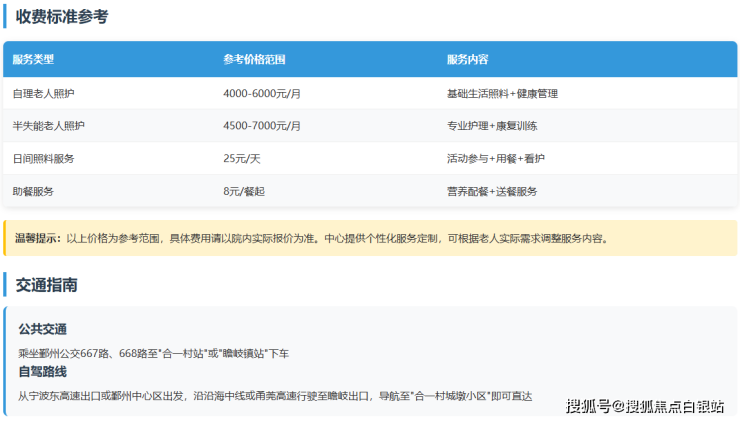Viewport: 740px width, 422px height.
Task: Click the yellow 温馨提示 notice box
Action: coord(370,238)
